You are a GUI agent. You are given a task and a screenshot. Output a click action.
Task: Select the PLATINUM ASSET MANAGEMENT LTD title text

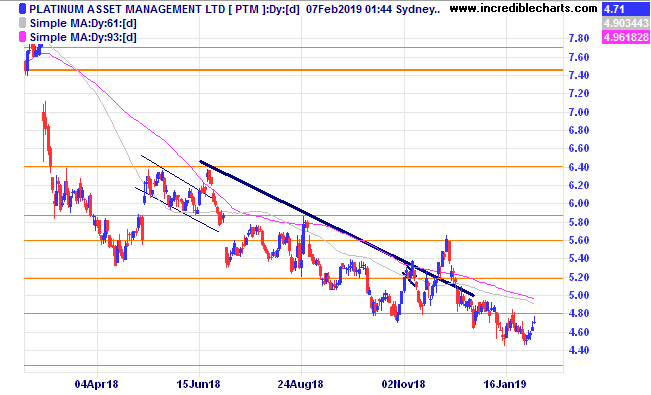pyautogui.click(x=127, y=9)
